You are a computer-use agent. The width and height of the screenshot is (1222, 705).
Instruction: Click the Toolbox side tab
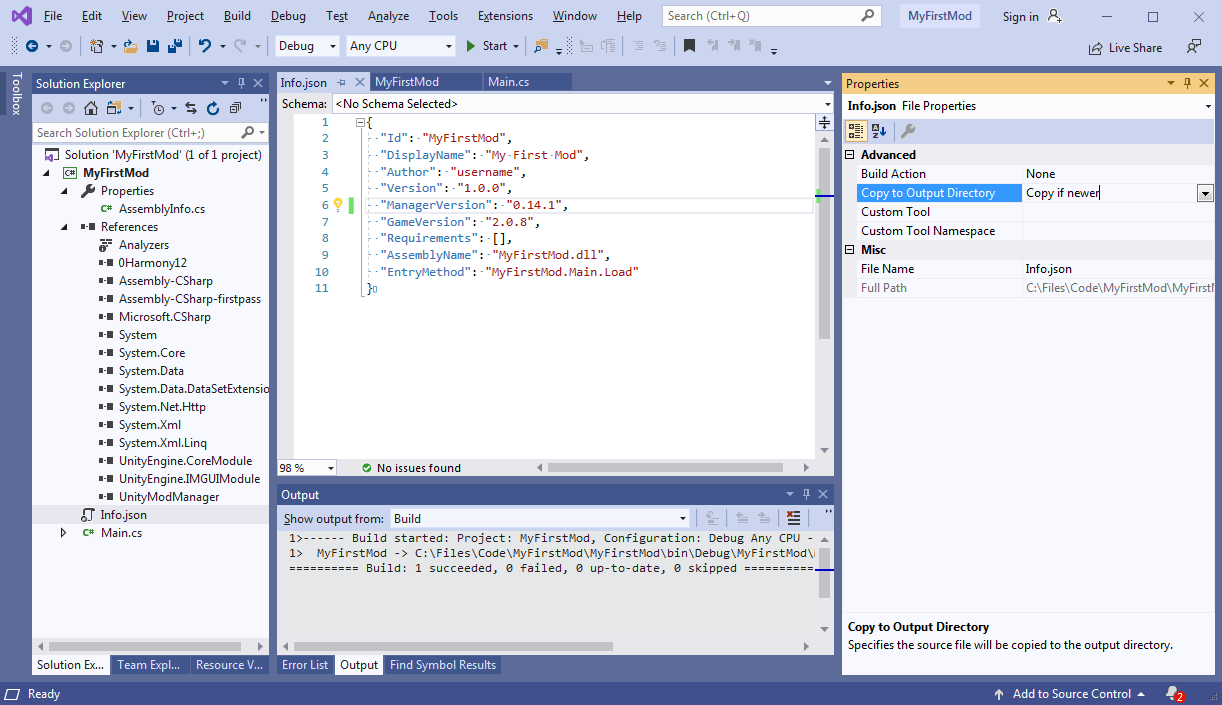[15, 93]
